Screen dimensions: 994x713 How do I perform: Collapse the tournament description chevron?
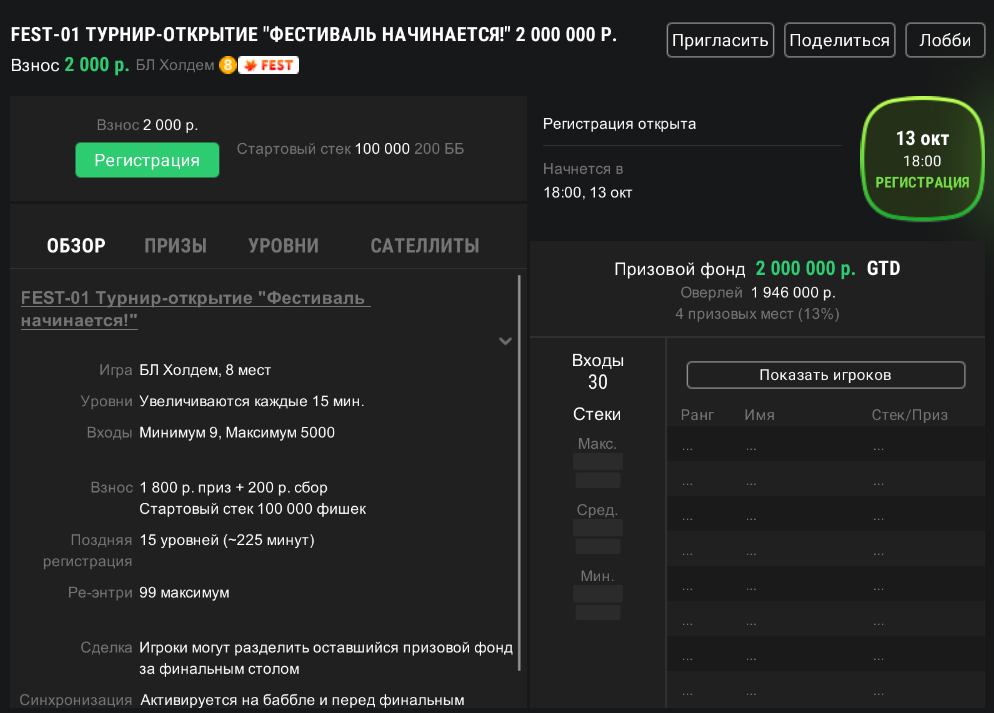tap(505, 341)
